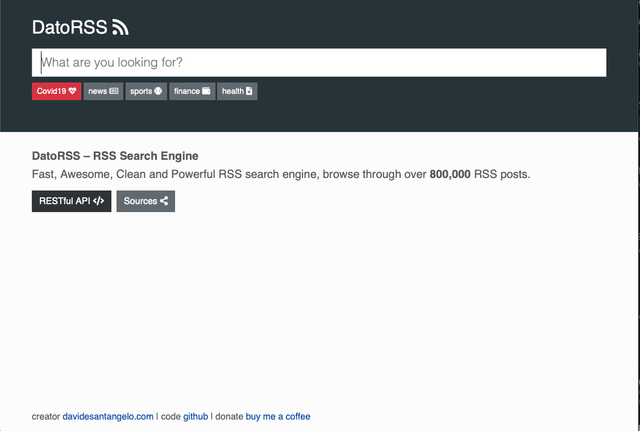Open the Sources page
640x431 pixels.
coord(146,201)
